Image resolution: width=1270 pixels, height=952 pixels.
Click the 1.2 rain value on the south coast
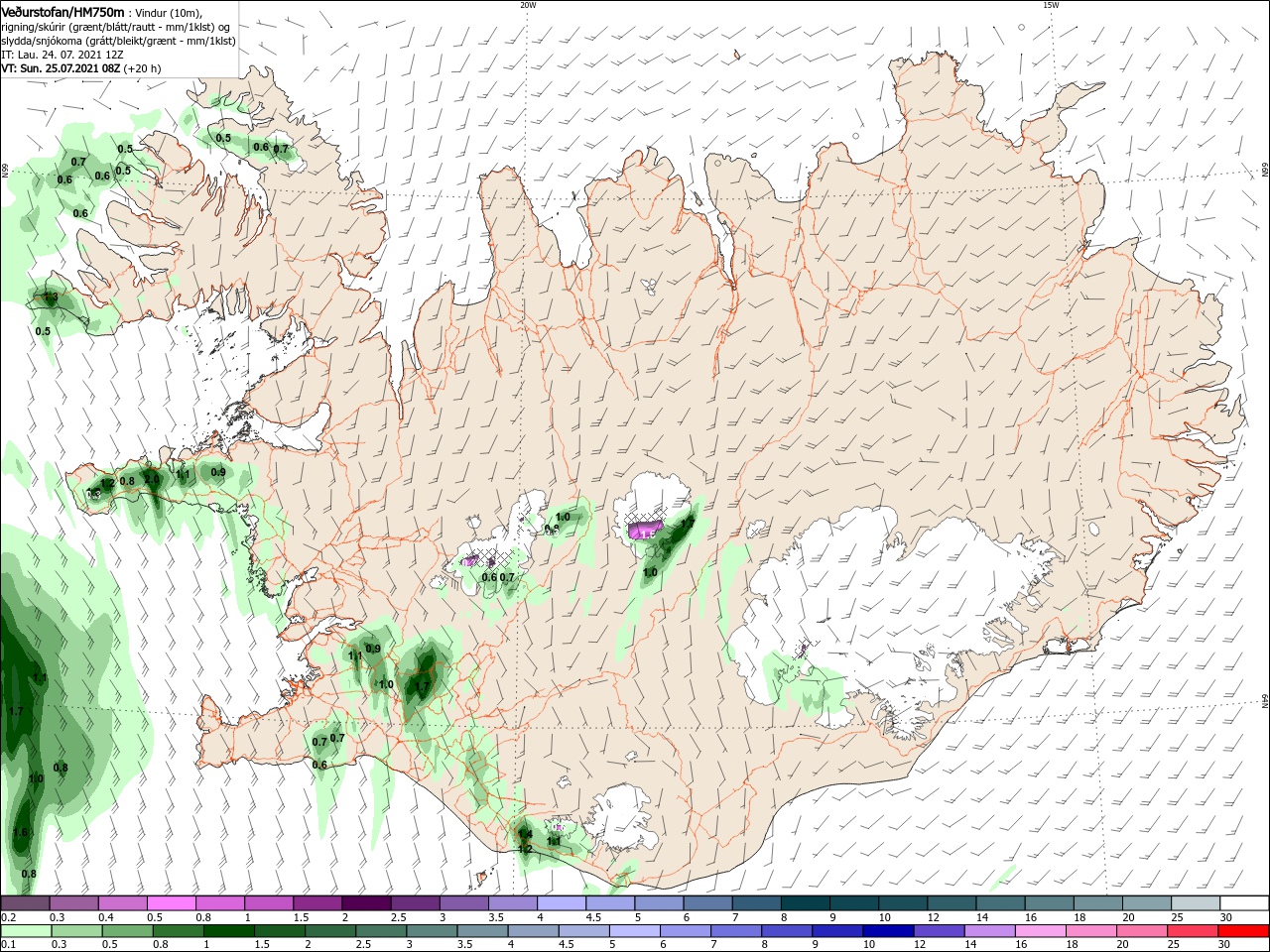tap(526, 849)
